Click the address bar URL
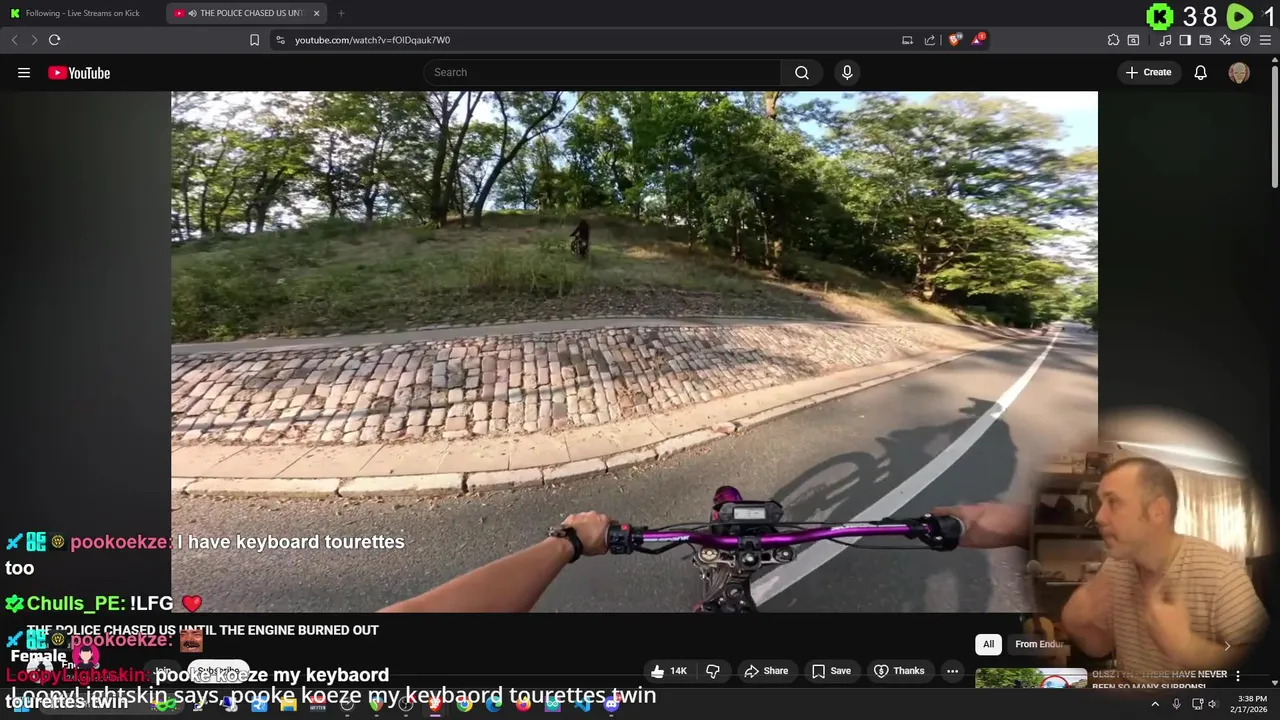1280x720 pixels. pyautogui.click(x=372, y=40)
